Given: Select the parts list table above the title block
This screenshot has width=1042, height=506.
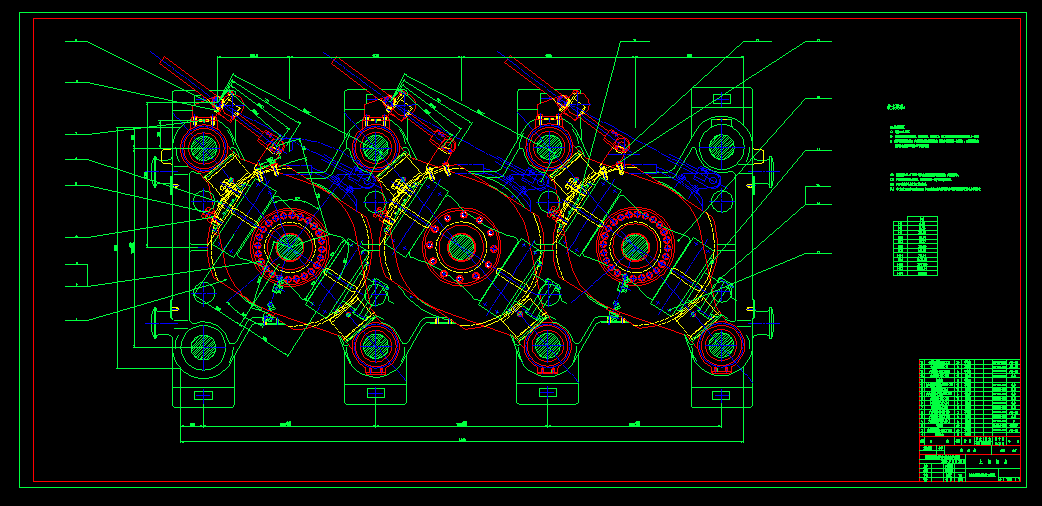Looking at the screenshot, I should (x=970, y=398).
